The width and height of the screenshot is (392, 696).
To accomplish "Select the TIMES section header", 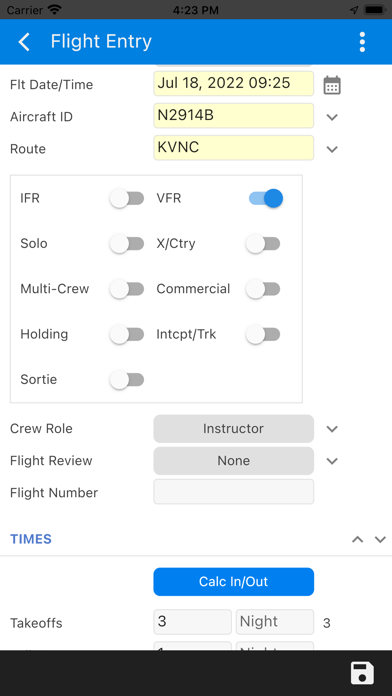I will (x=31, y=539).
